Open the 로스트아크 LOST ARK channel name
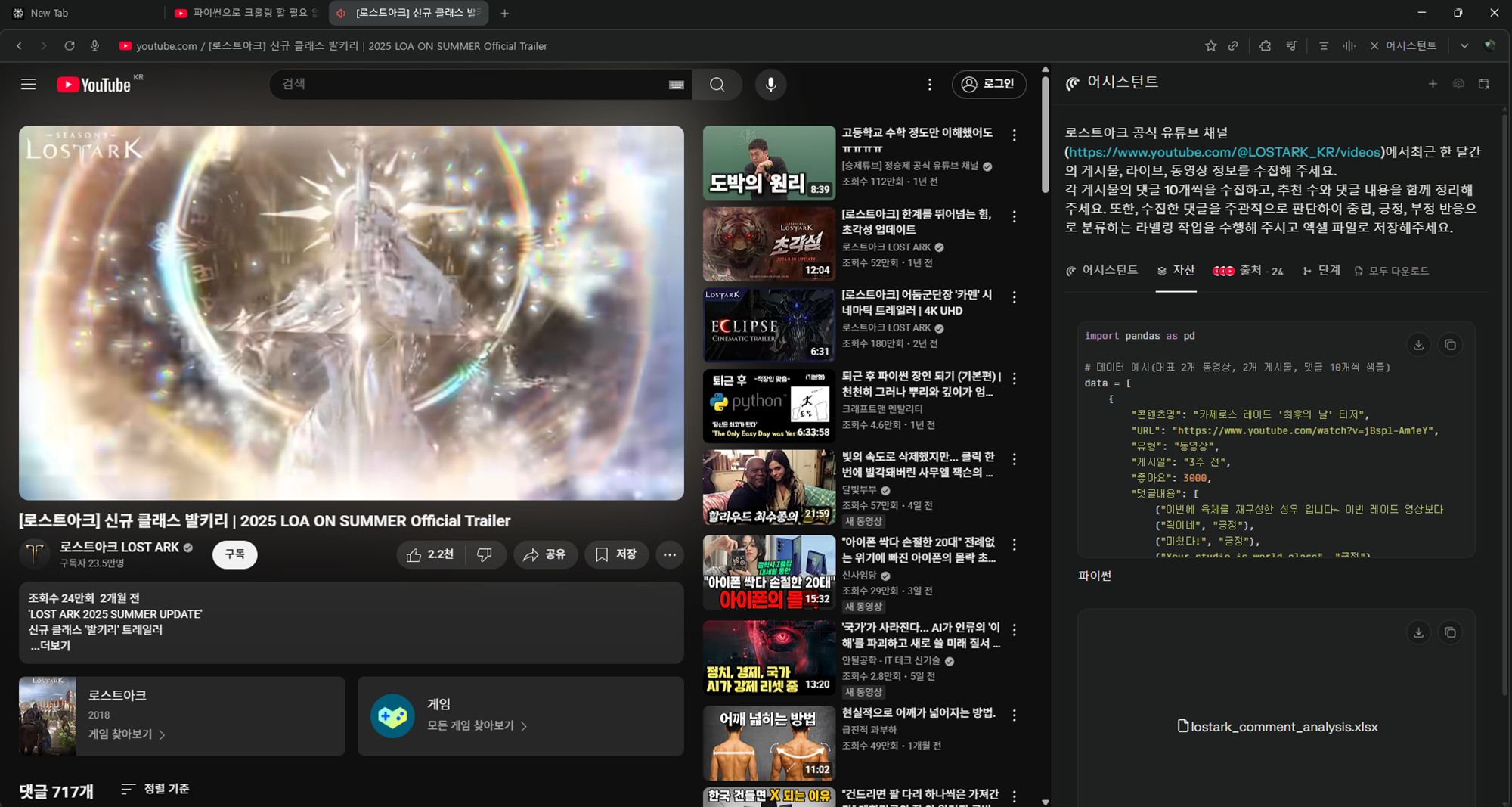This screenshot has height=807, width=1512. [119, 547]
